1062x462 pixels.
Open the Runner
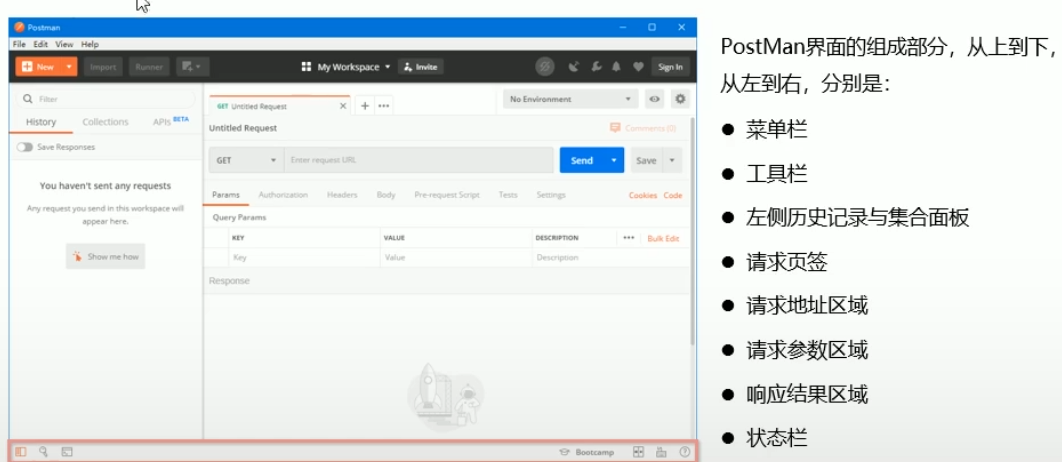(x=148, y=66)
